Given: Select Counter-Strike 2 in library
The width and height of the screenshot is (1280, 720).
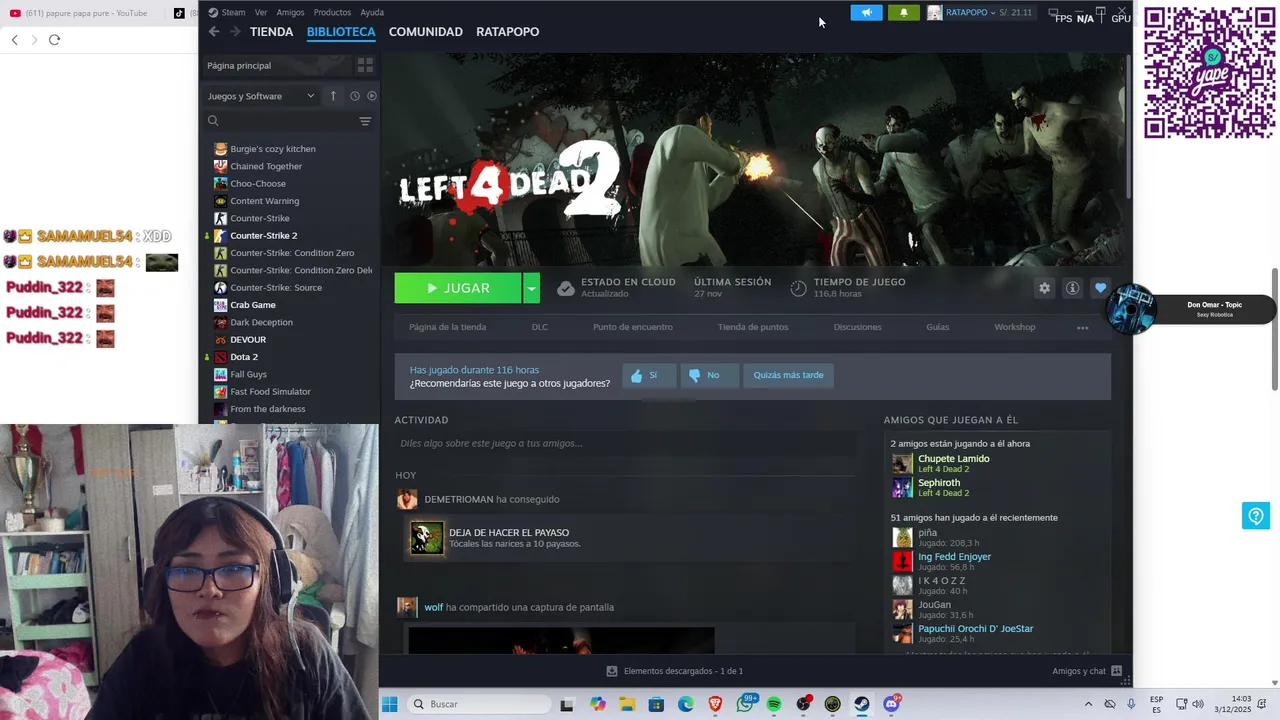Looking at the screenshot, I should pos(263,236).
